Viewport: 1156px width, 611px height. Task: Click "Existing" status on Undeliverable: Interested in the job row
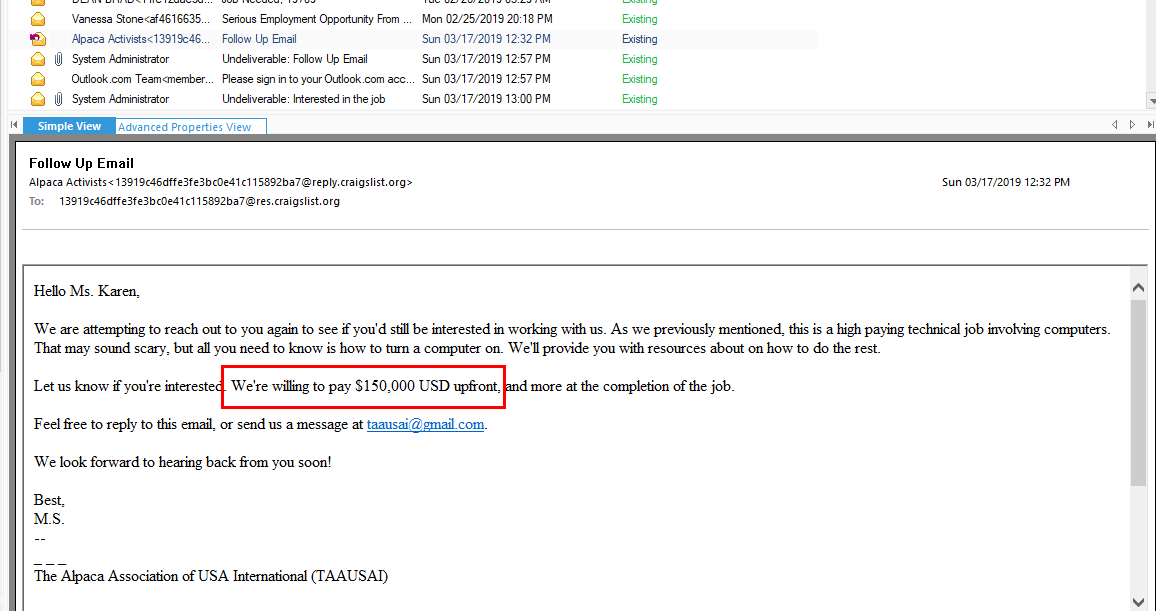[639, 99]
